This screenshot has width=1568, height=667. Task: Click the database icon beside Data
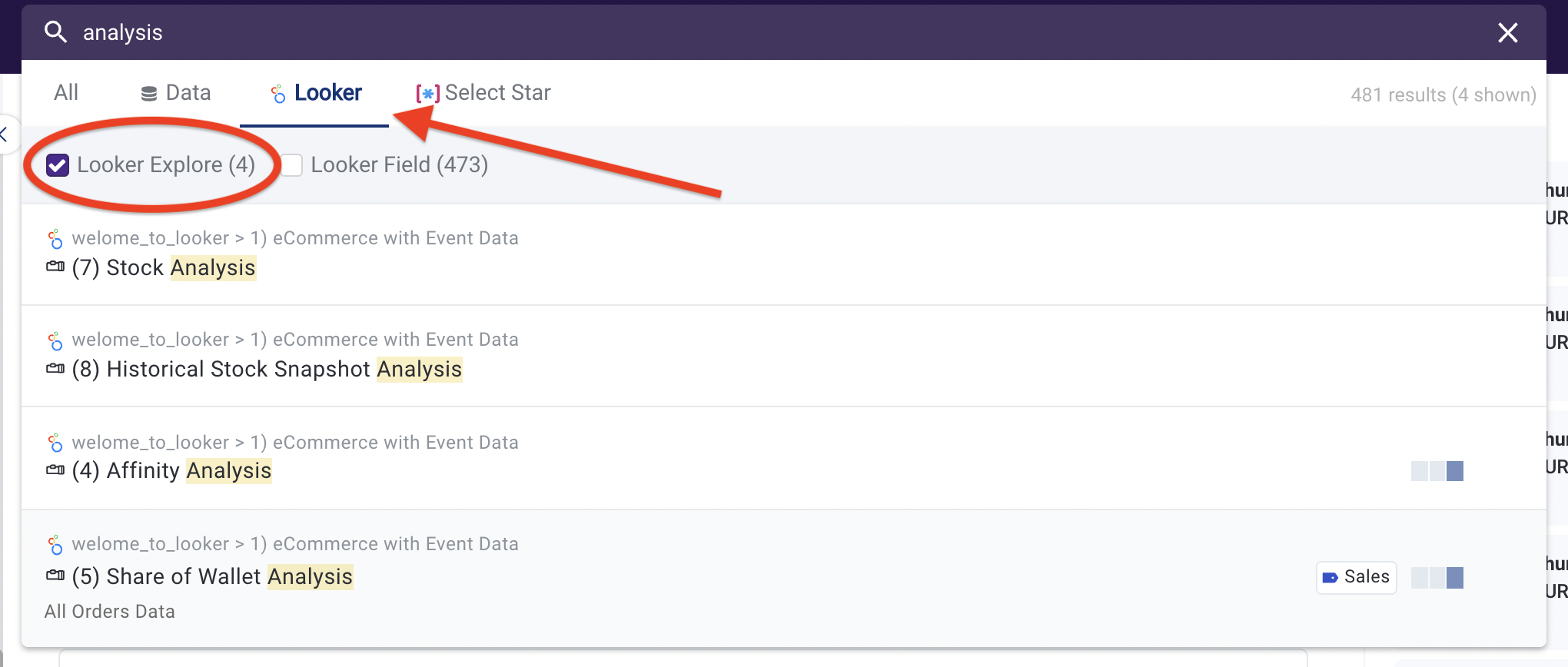tap(149, 94)
